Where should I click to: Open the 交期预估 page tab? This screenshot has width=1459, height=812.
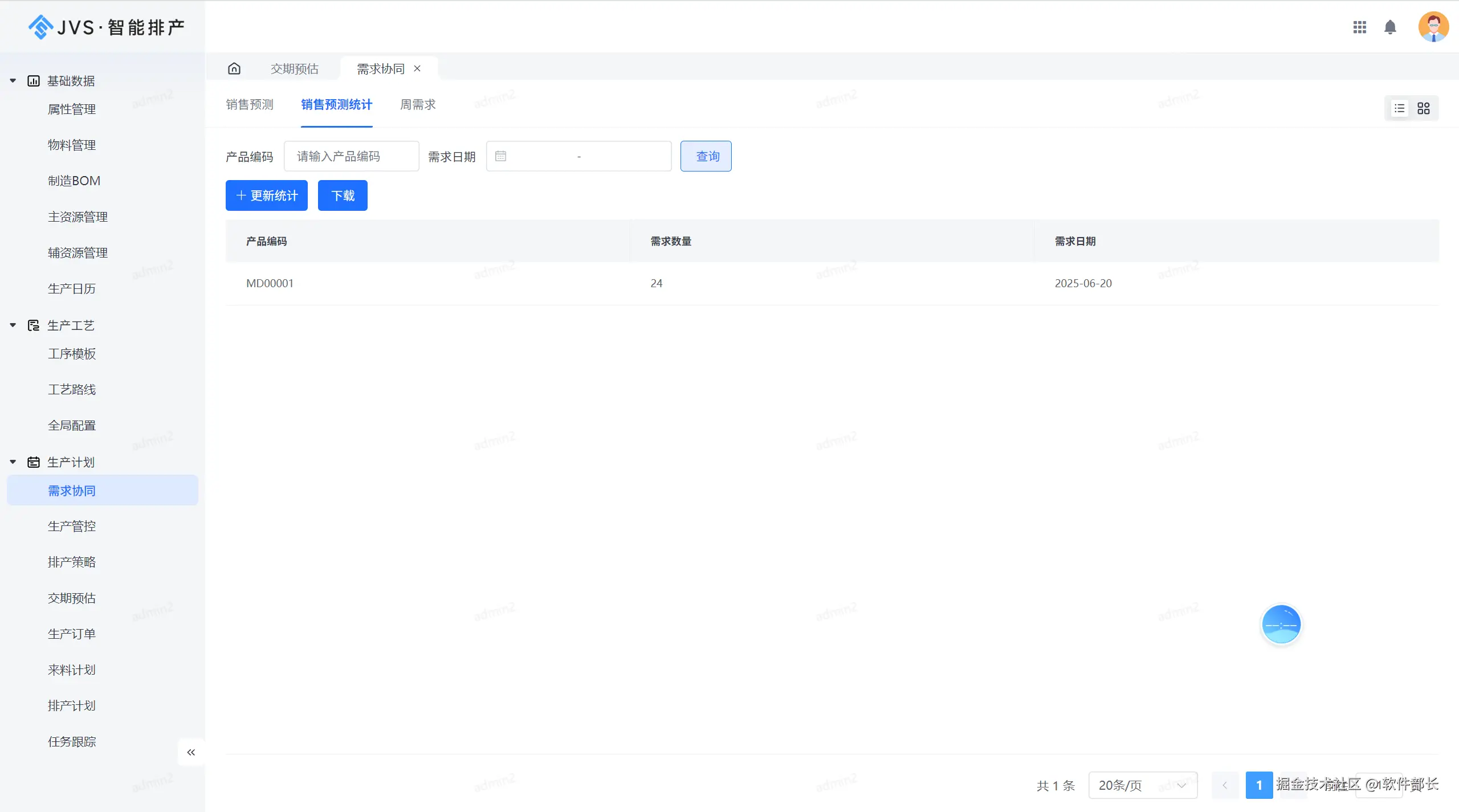[x=294, y=69]
